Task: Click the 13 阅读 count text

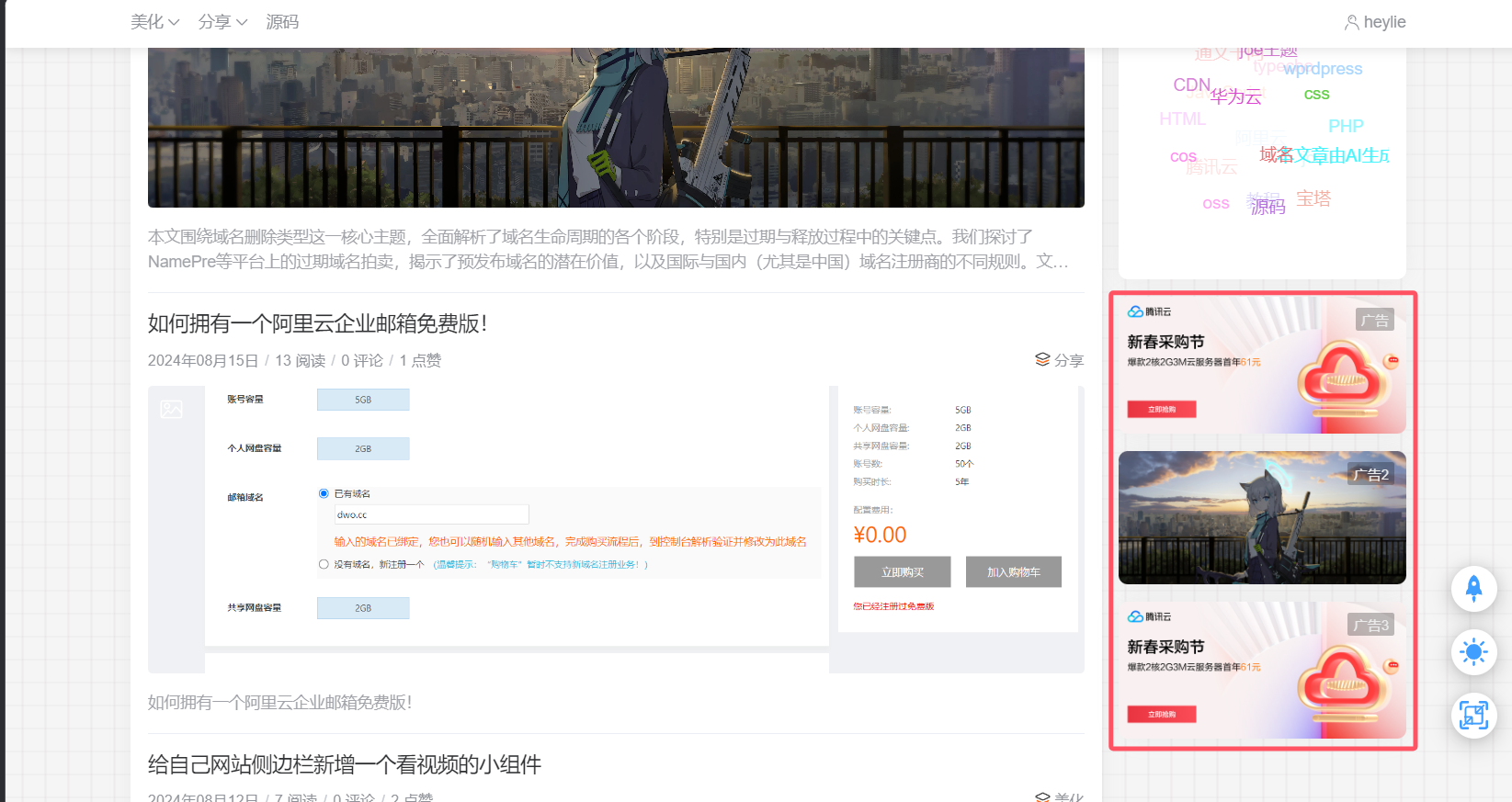Action: click(x=300, y=360)
